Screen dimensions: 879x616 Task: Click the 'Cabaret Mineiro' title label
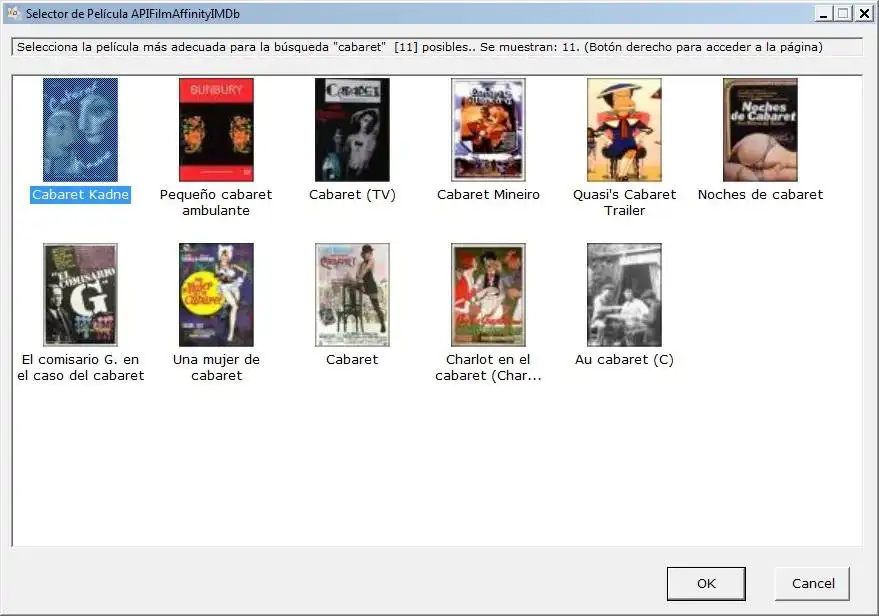point(488,194)
